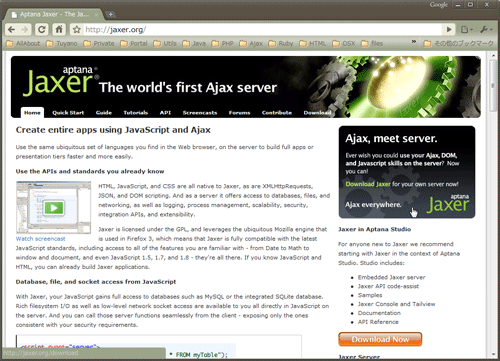The image size is (500, 361).
Task: Open the other bookmarks folder in Japanese
Action: (x=458, y=44)
